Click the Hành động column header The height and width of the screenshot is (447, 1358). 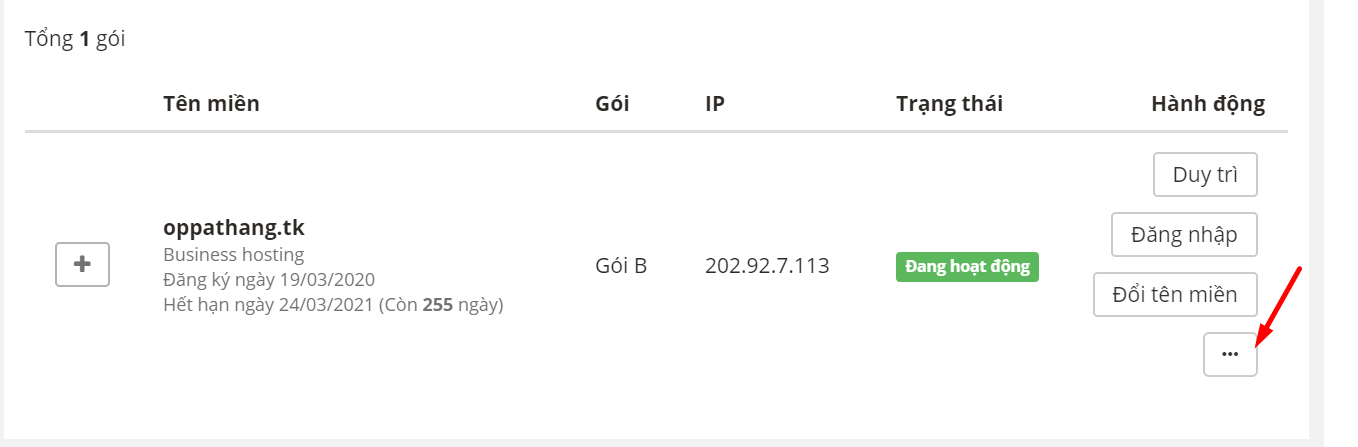[1208, 104]
